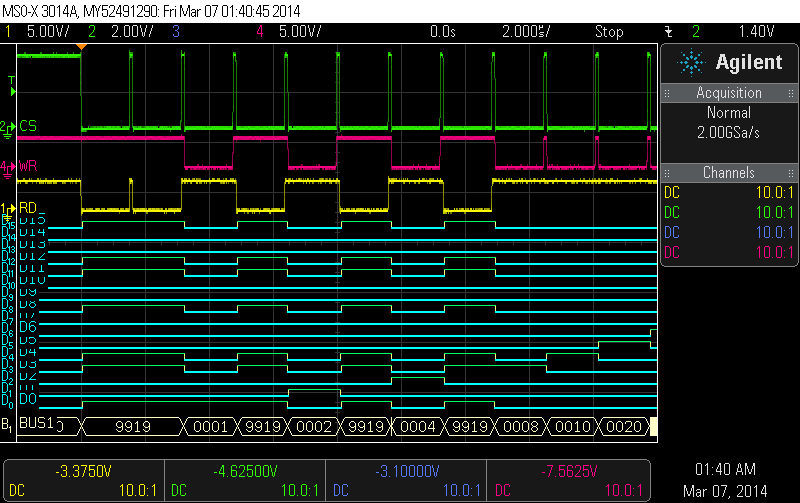The width and height of the screenshot is (800, 503).
Task: Click the 01:40 AM clock display
Action: pyautogui.click(x=725, y=469)
